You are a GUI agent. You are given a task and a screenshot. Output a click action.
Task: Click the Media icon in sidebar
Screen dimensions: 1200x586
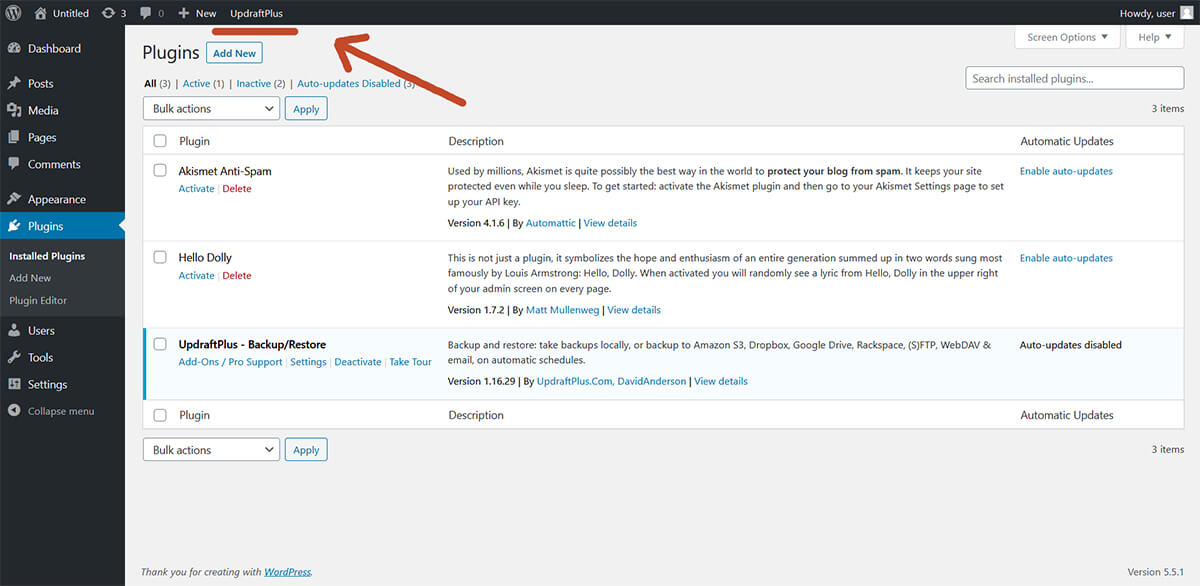(14, 110)
